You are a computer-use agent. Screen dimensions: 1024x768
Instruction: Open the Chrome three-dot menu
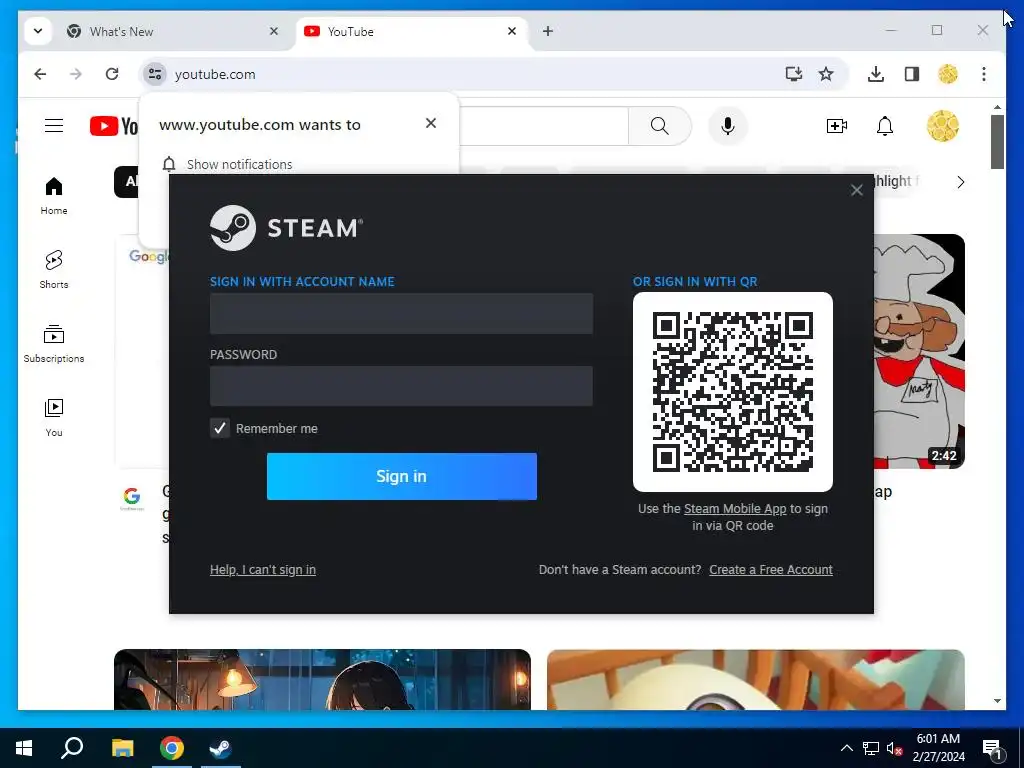[x=984, y=74]
